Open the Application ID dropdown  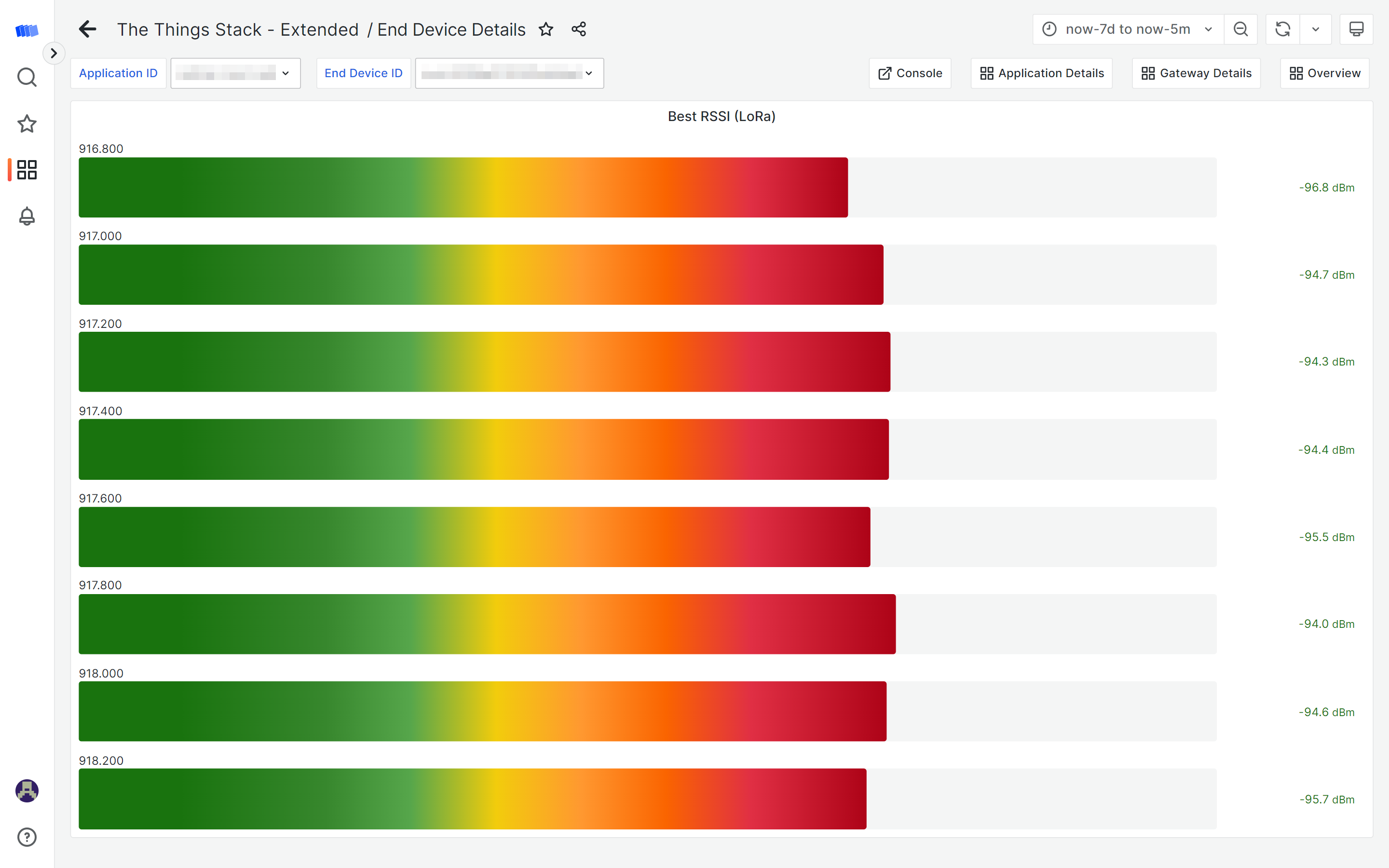click(x=235, y=73)
